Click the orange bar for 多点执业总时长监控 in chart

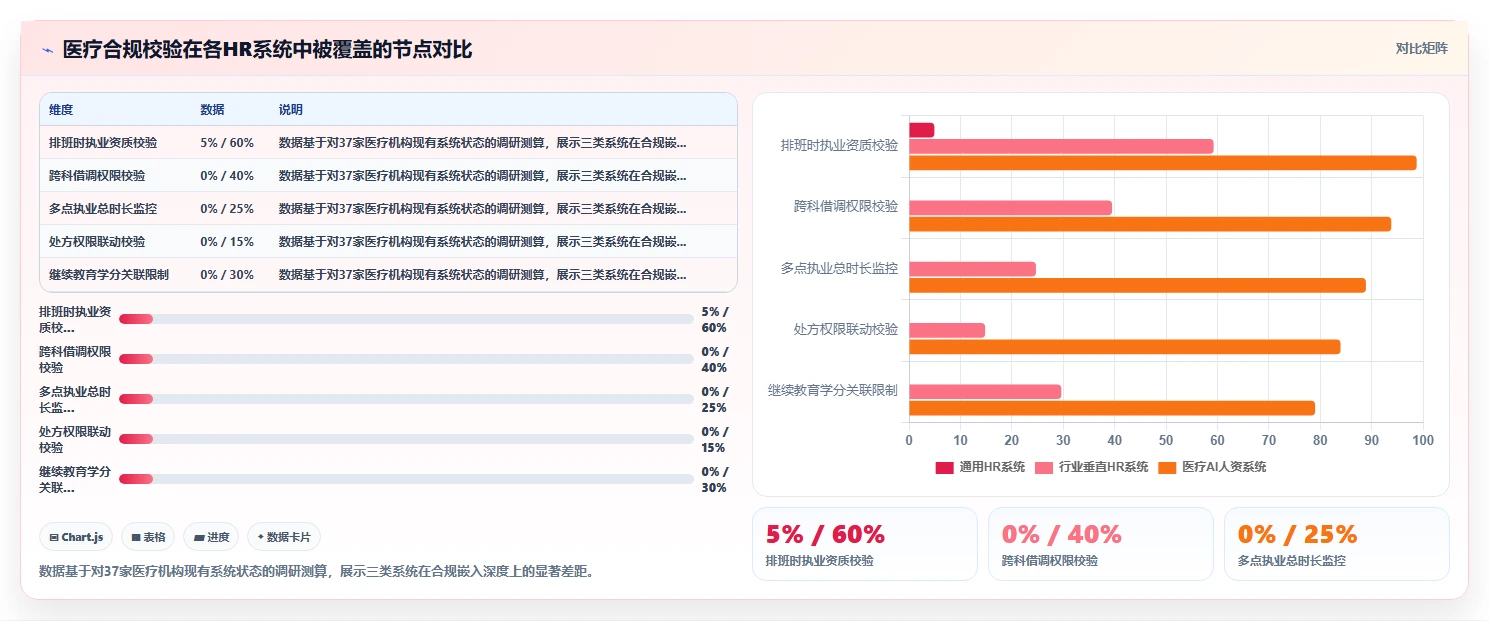click(x=1137, y=285)
